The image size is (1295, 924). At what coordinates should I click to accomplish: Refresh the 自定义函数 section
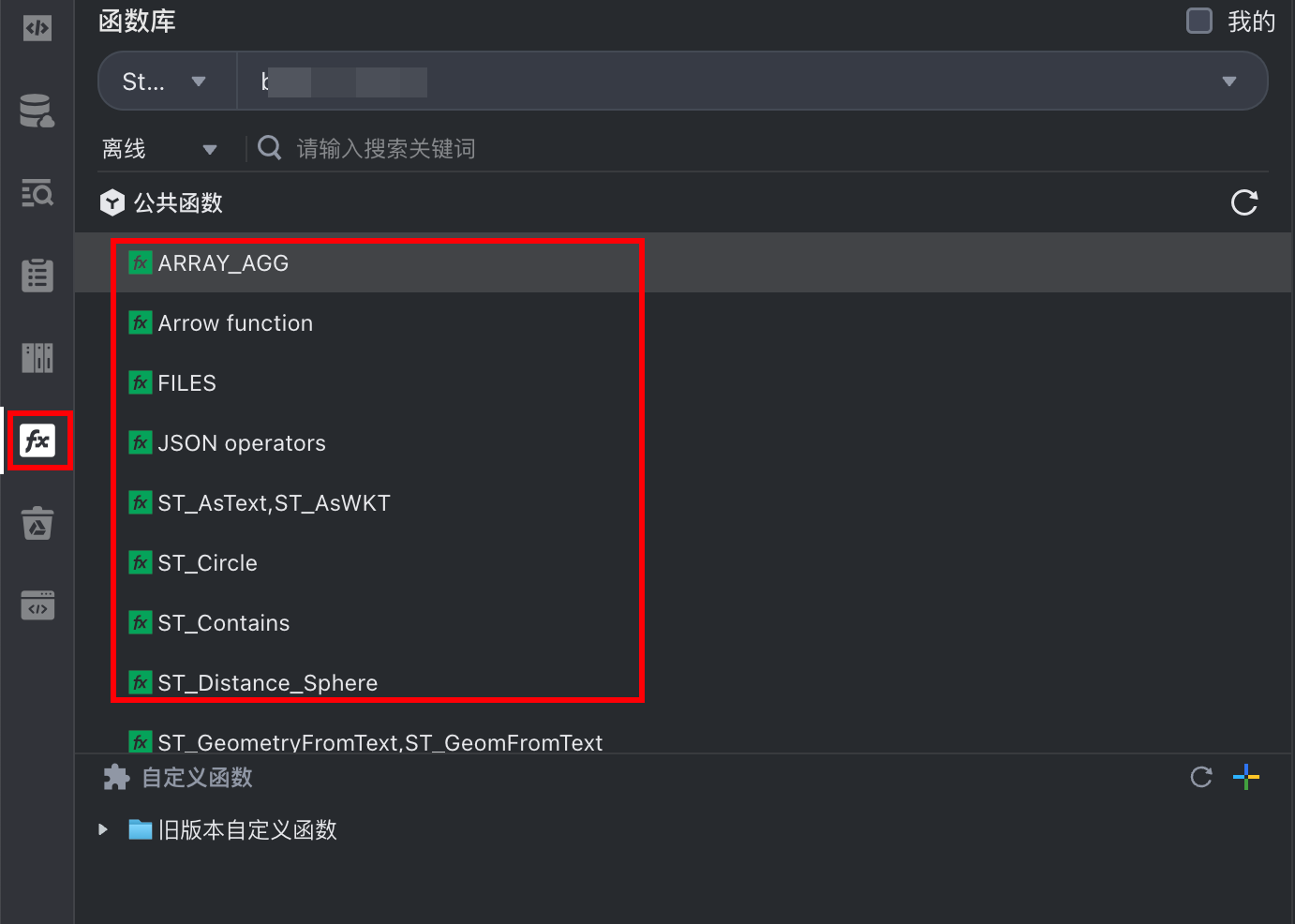[1201, 777]
